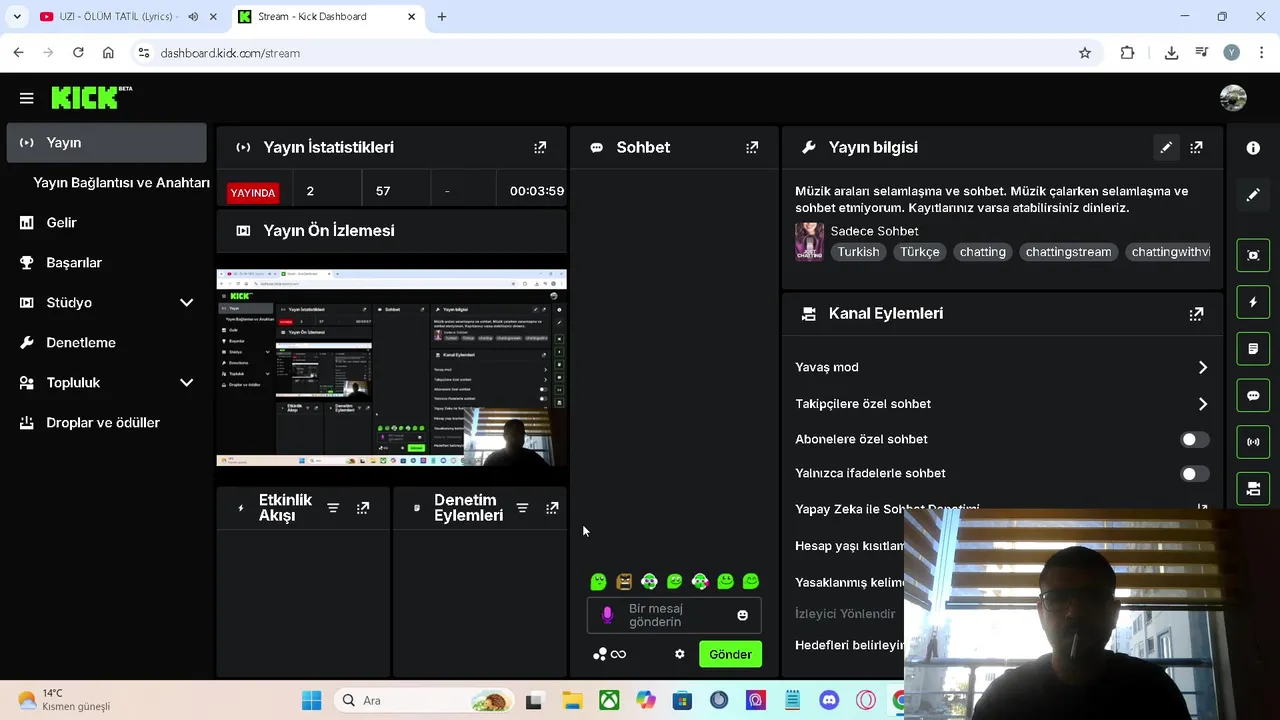This screenshot has width=1280, height=720.
Task: Expand the Topluluk menu chevron
Action: coord(186,383)
